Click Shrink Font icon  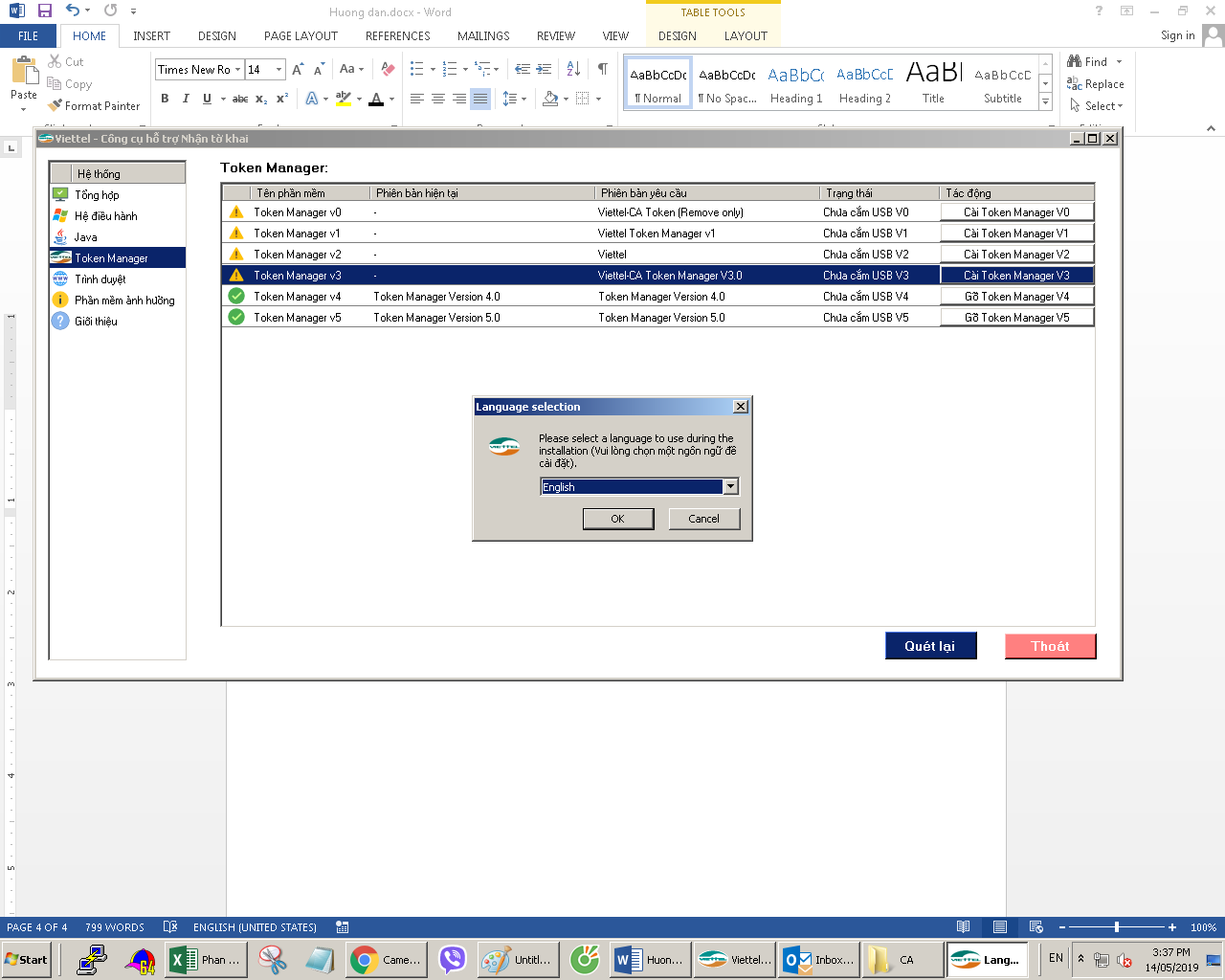[319, 69]
